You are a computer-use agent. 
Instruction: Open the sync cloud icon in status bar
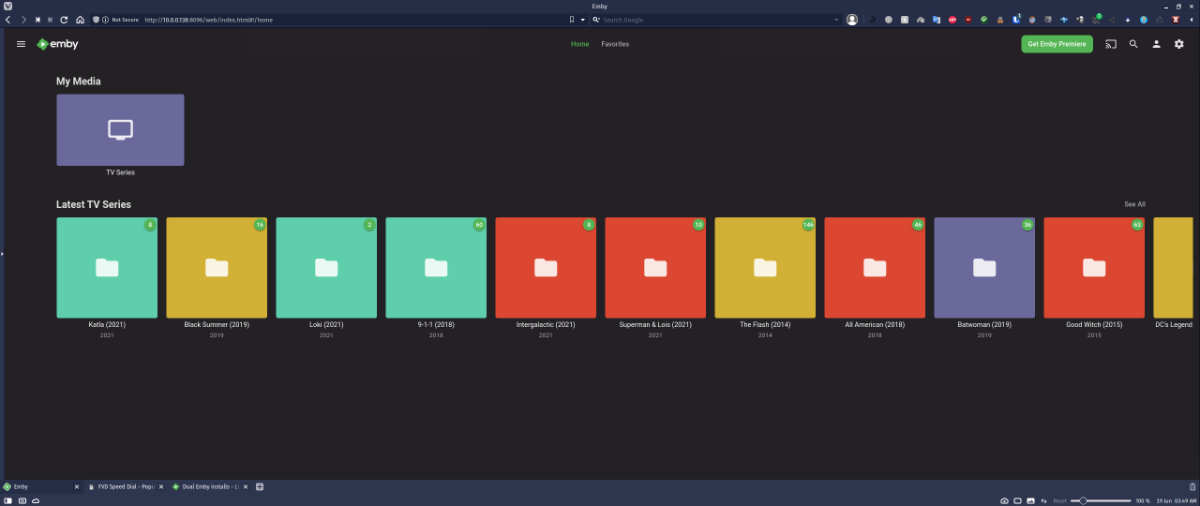coord(34,500)
